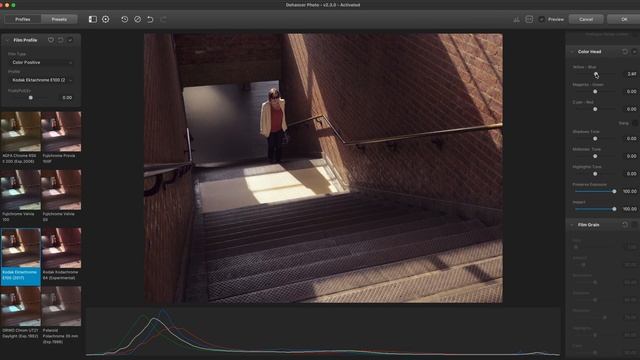Click the Preserve Exposure value 100.00

[630, 191]
